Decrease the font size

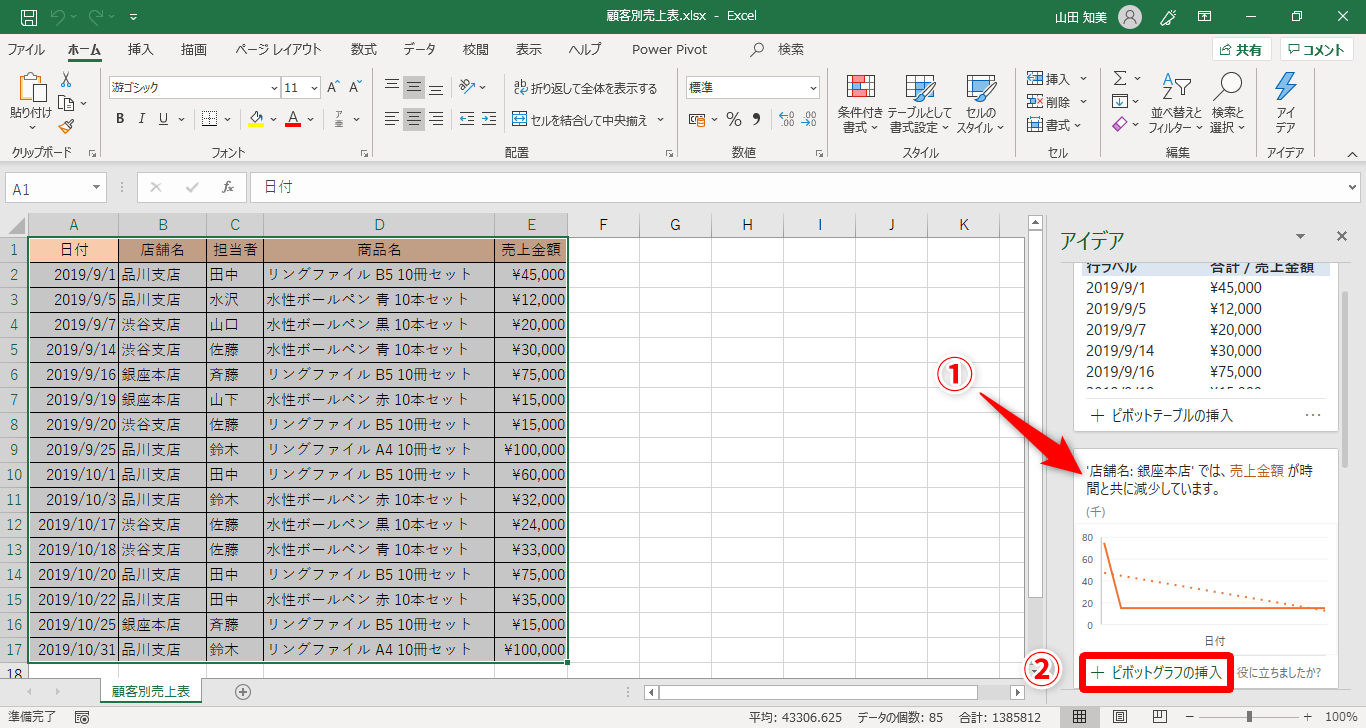click(356, 88)
